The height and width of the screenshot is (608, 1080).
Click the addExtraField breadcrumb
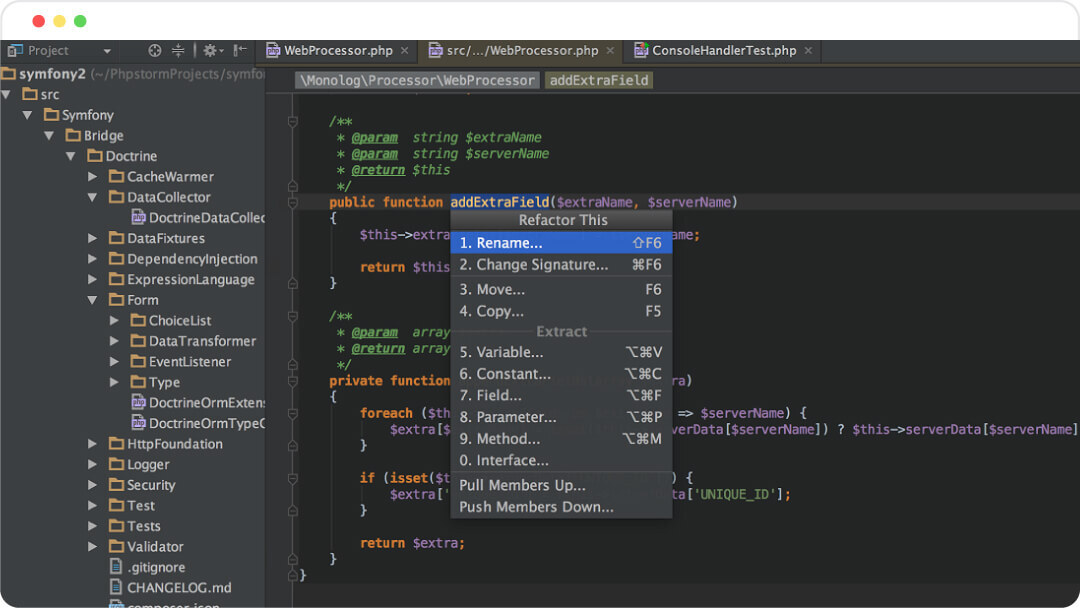point(599,80)
